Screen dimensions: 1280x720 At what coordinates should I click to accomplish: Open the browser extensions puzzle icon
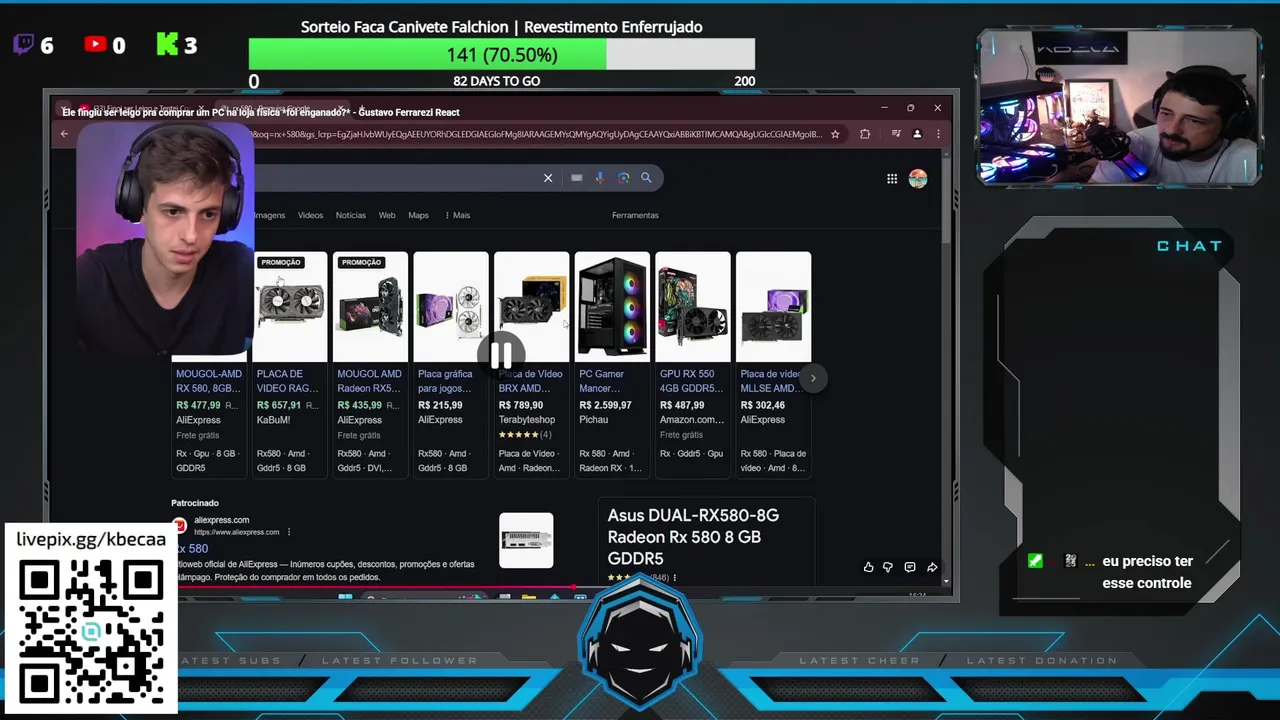coord(865,134)
